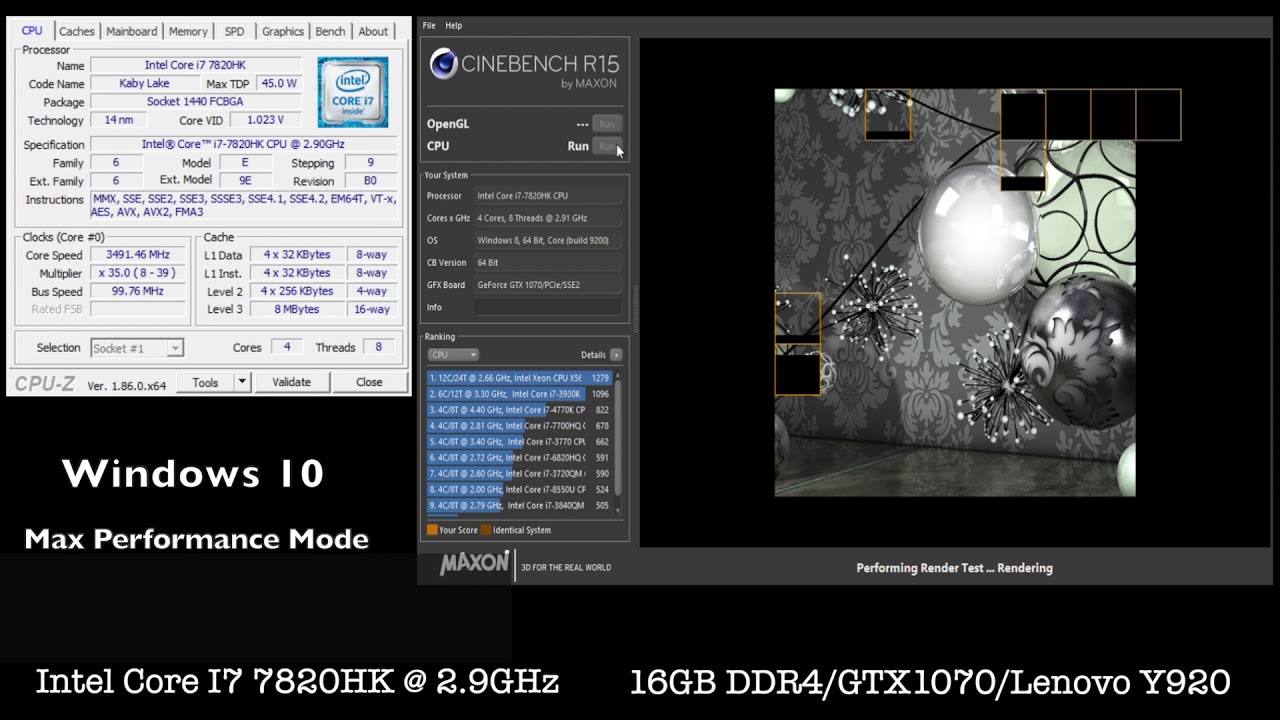1280x720 pixels.
Task: Click the Cores x GHz value in Cinebench
Action: 547,218
